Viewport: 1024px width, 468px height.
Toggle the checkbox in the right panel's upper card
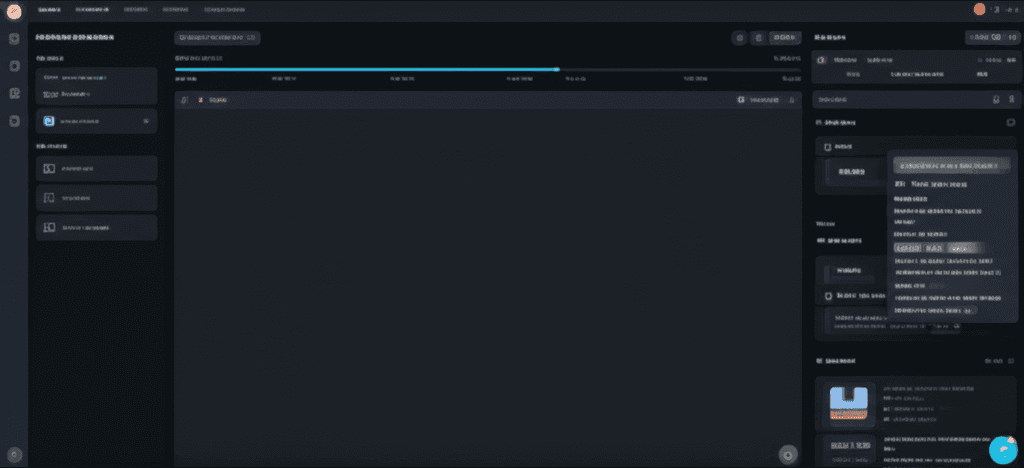(x=828, y=147)
